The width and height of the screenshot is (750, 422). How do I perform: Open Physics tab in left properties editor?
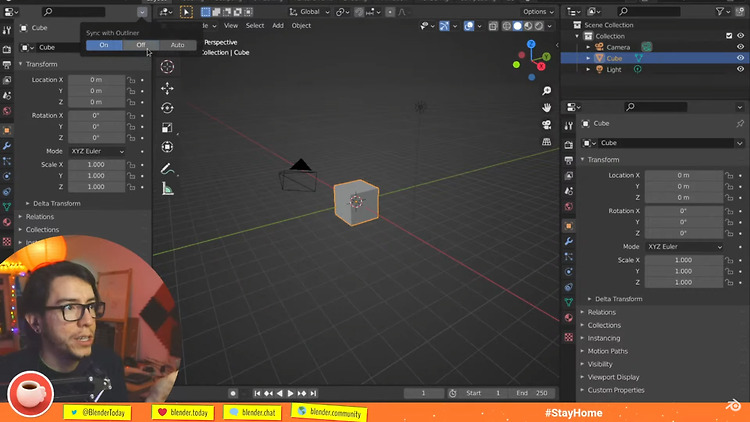coord(7,176)
